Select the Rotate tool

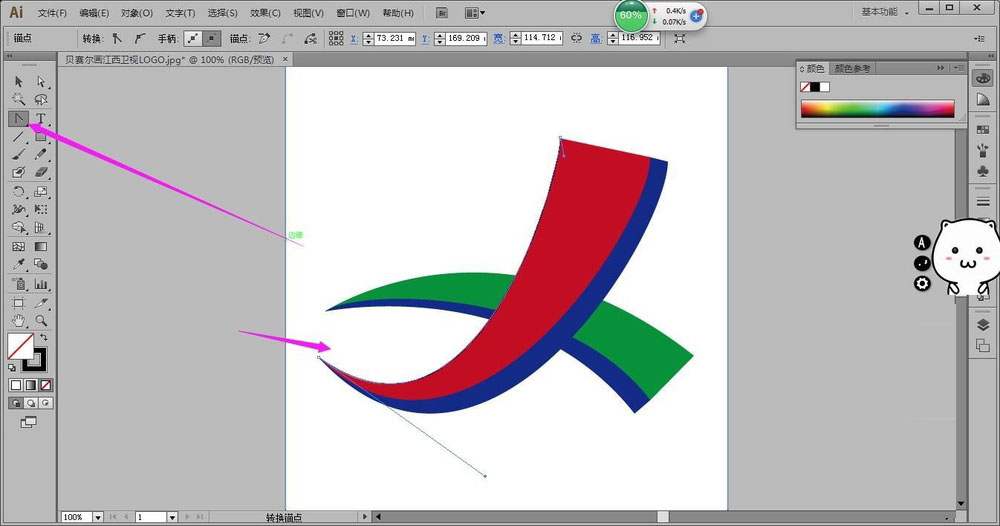click(x=18, y=191)
